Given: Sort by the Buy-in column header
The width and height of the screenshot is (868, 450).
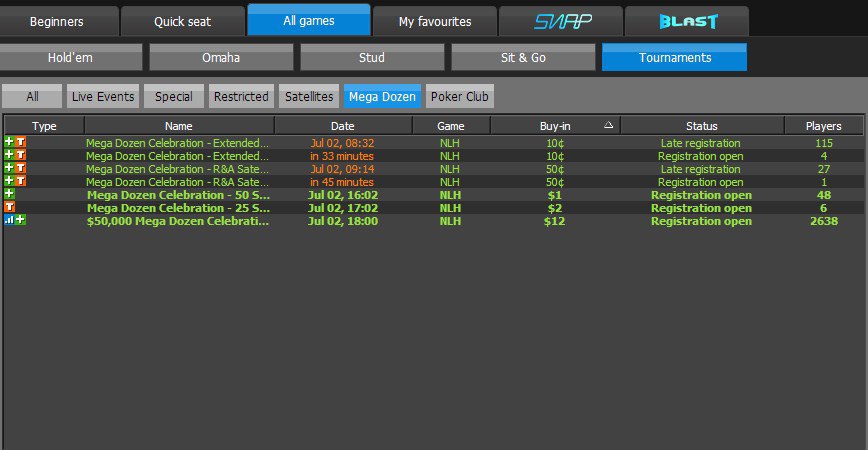Looking at the screenshot, I should [x=555, y=126].
